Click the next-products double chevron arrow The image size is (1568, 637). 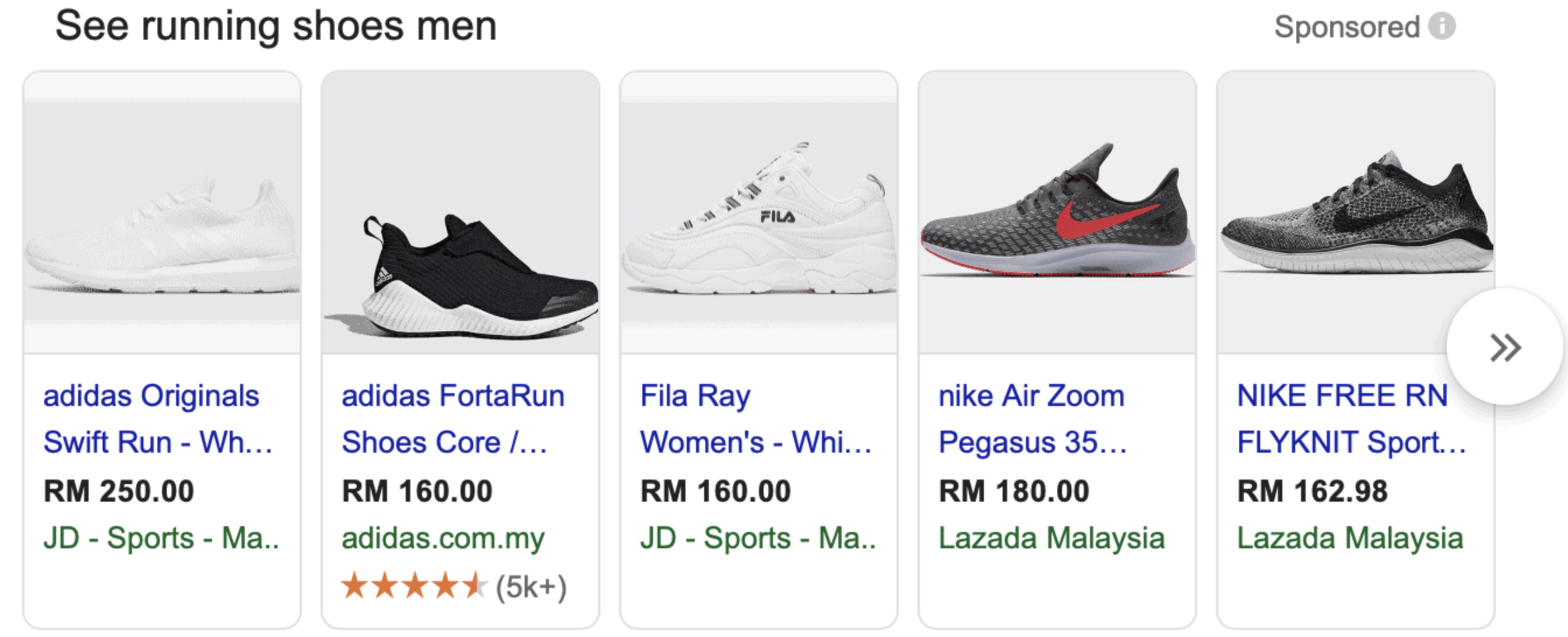tap(1504, 348)
